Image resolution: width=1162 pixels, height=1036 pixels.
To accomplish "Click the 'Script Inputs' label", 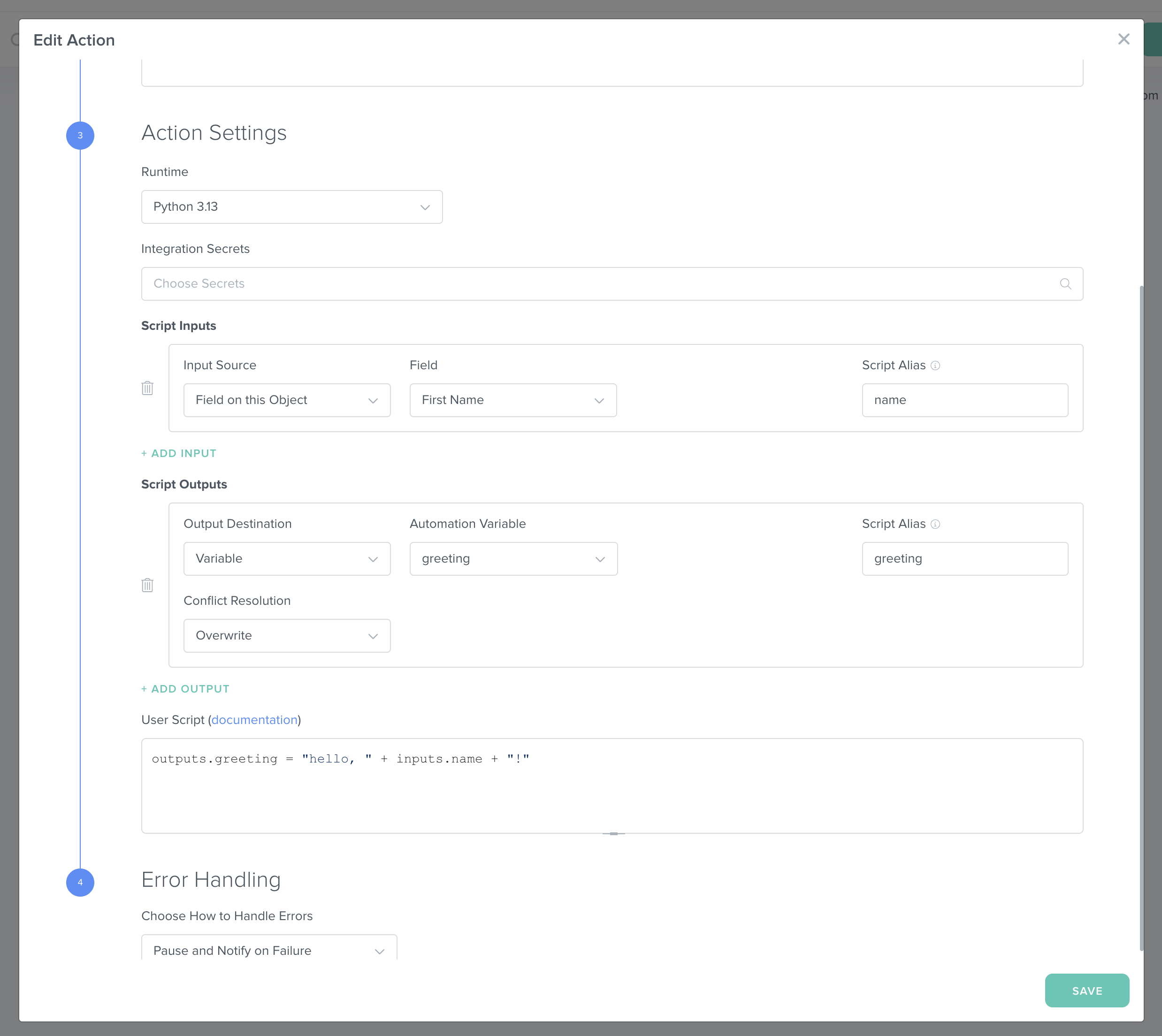I will point(179,326).
